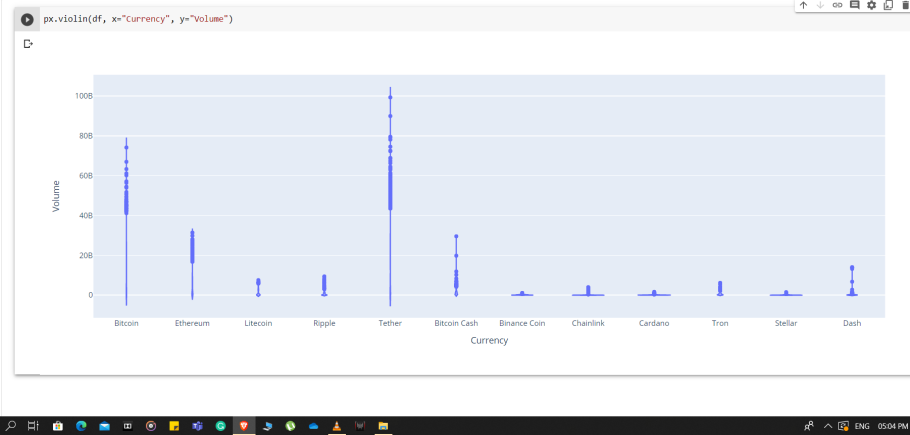The image size is (910, 435).
Task: Move cell up with arrow icon
Action: tap(803, 5)
